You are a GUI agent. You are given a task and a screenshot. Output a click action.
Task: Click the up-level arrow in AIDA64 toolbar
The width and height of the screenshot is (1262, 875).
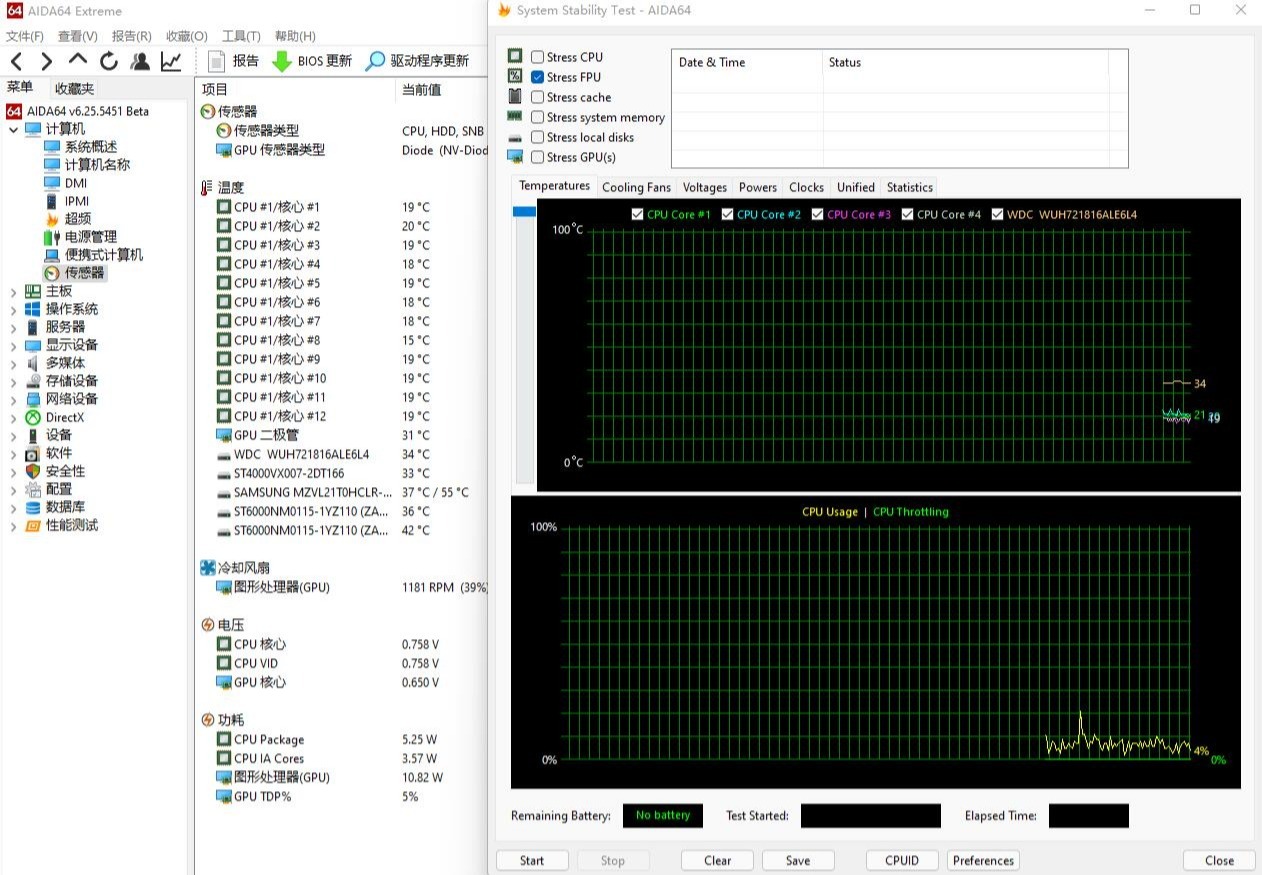77,59
